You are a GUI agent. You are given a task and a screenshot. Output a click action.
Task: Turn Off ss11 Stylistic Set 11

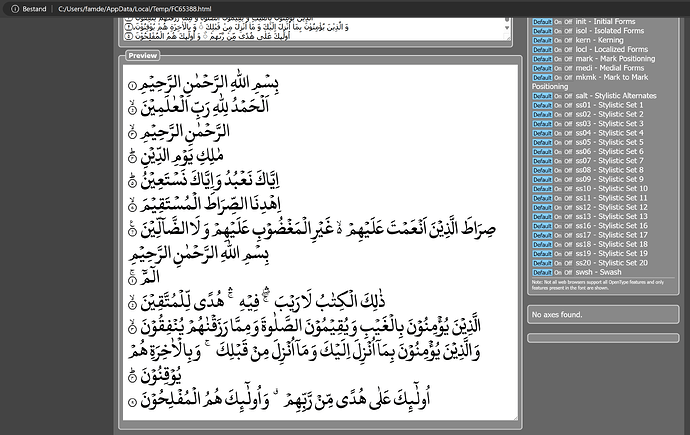(568, 198)
